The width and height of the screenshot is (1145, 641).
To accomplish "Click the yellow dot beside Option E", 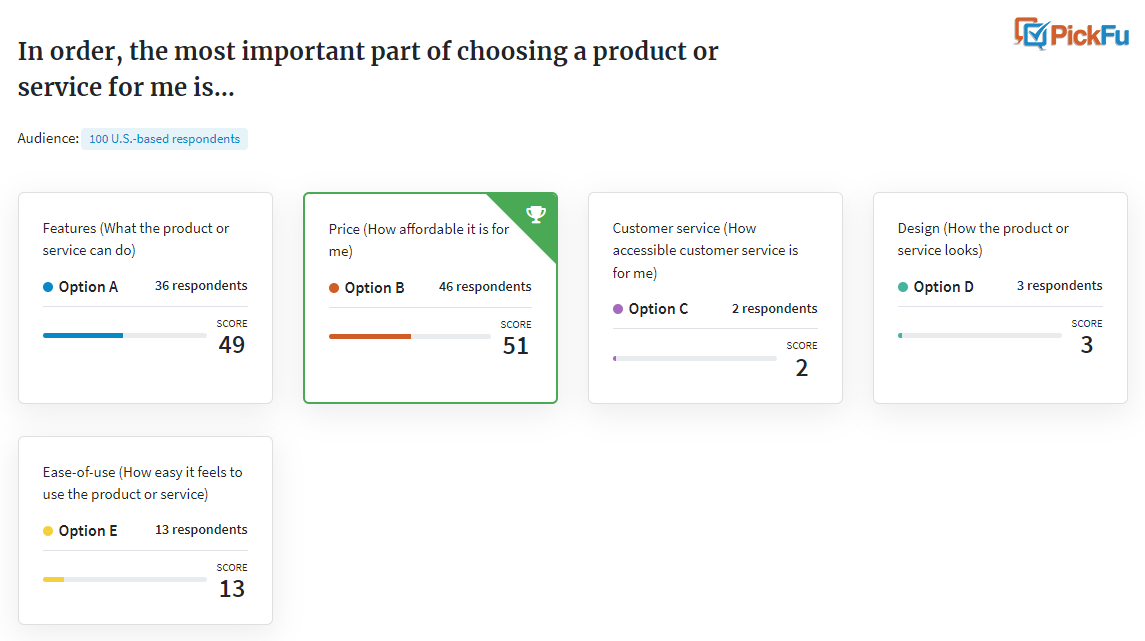I will [48, 531].
